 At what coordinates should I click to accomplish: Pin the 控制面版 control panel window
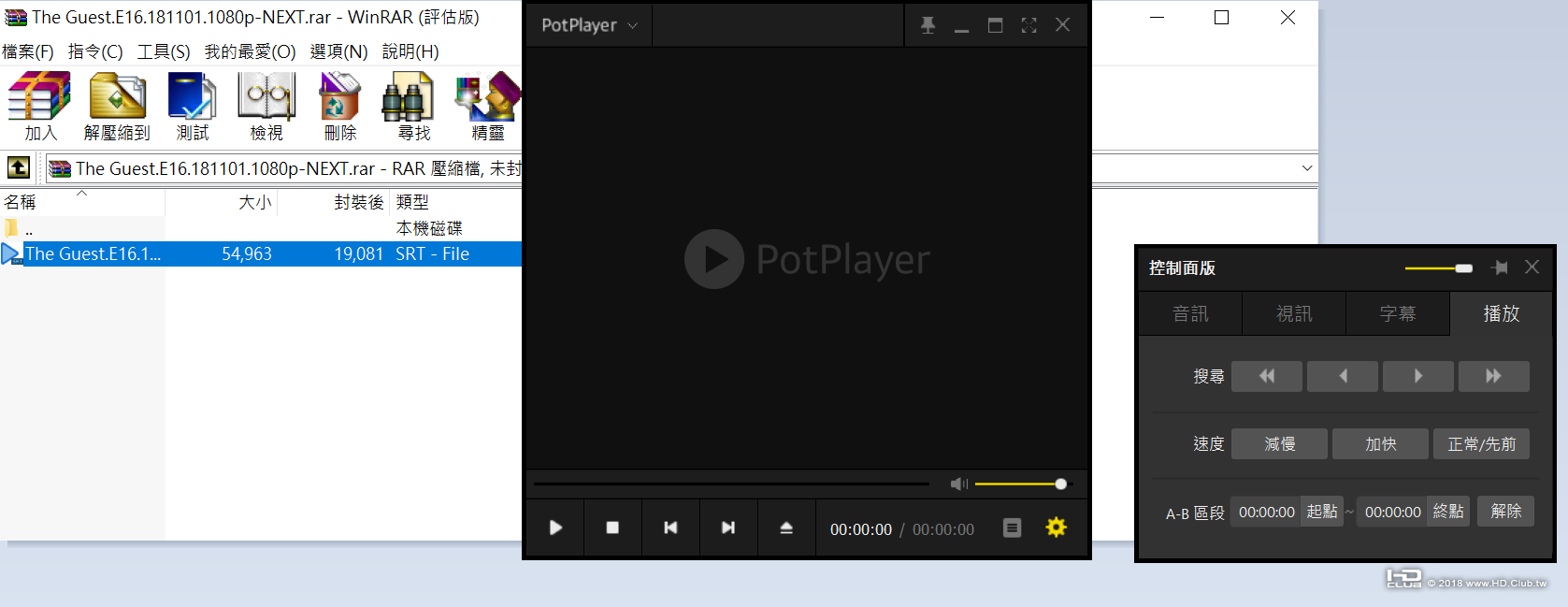(1500, 267)
